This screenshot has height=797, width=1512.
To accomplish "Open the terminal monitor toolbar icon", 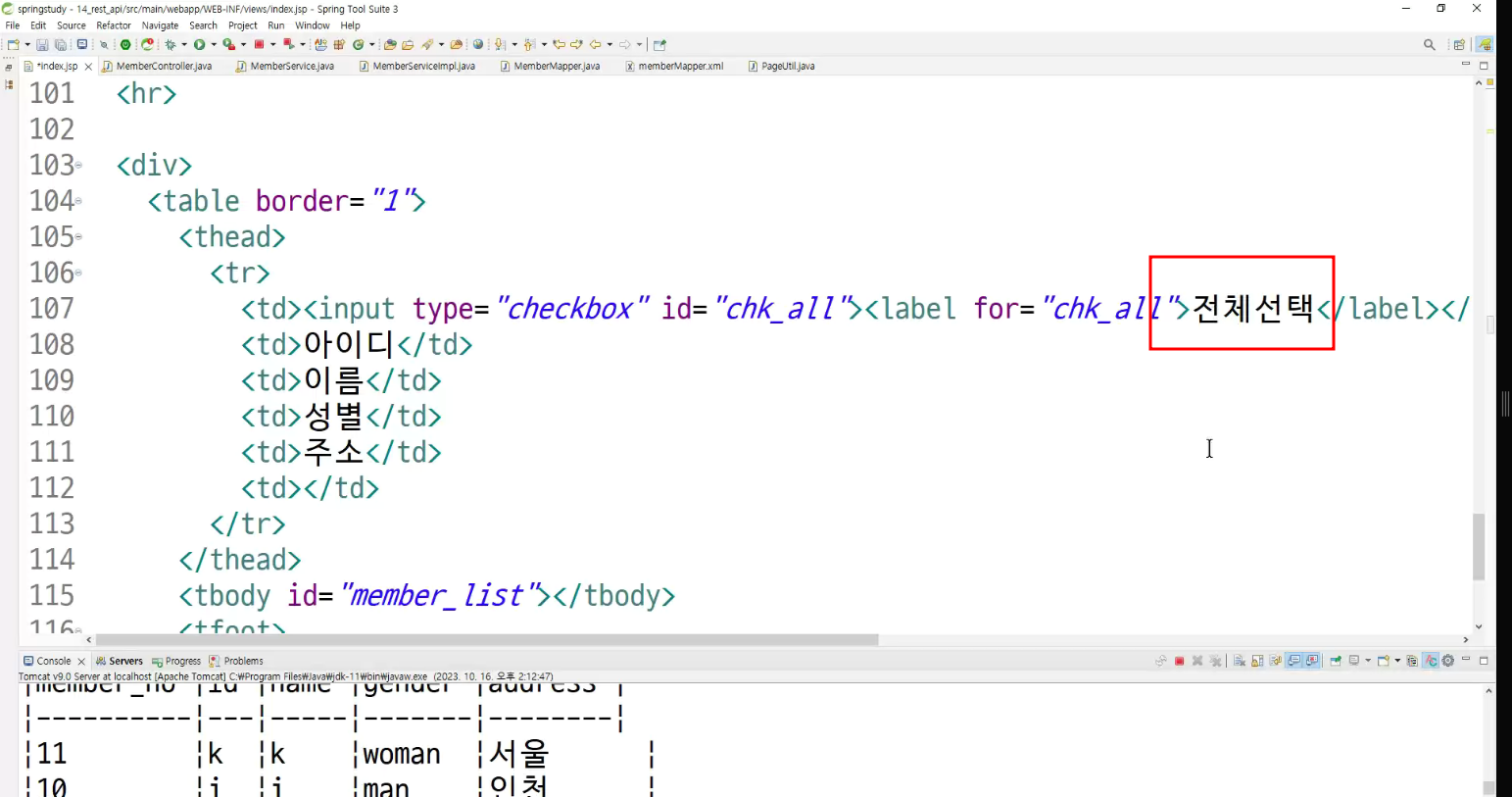I will tap(82, 45).
